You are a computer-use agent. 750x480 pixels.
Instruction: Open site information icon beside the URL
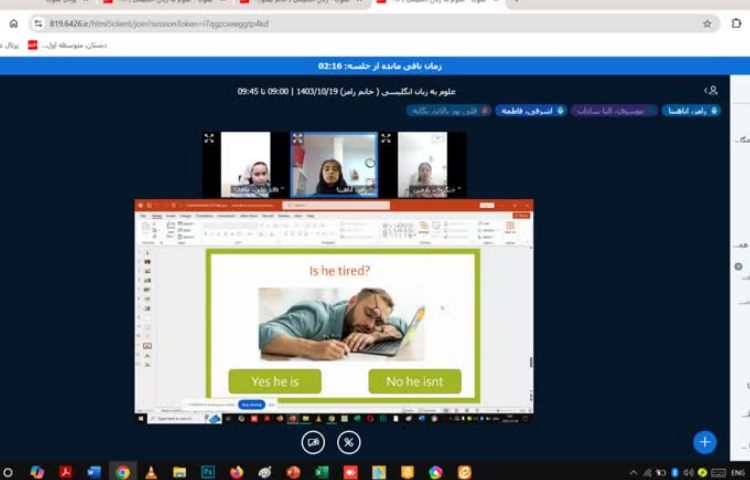(x=38, y=23)
